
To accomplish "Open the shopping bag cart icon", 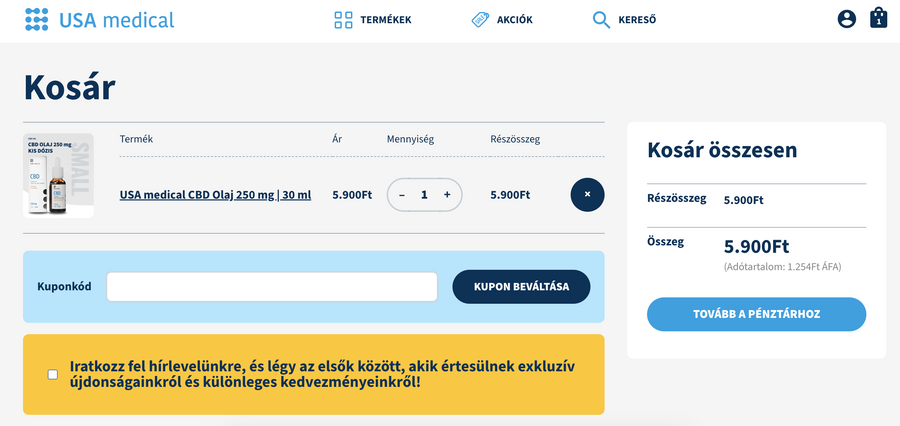I will [x=879, y=17].
